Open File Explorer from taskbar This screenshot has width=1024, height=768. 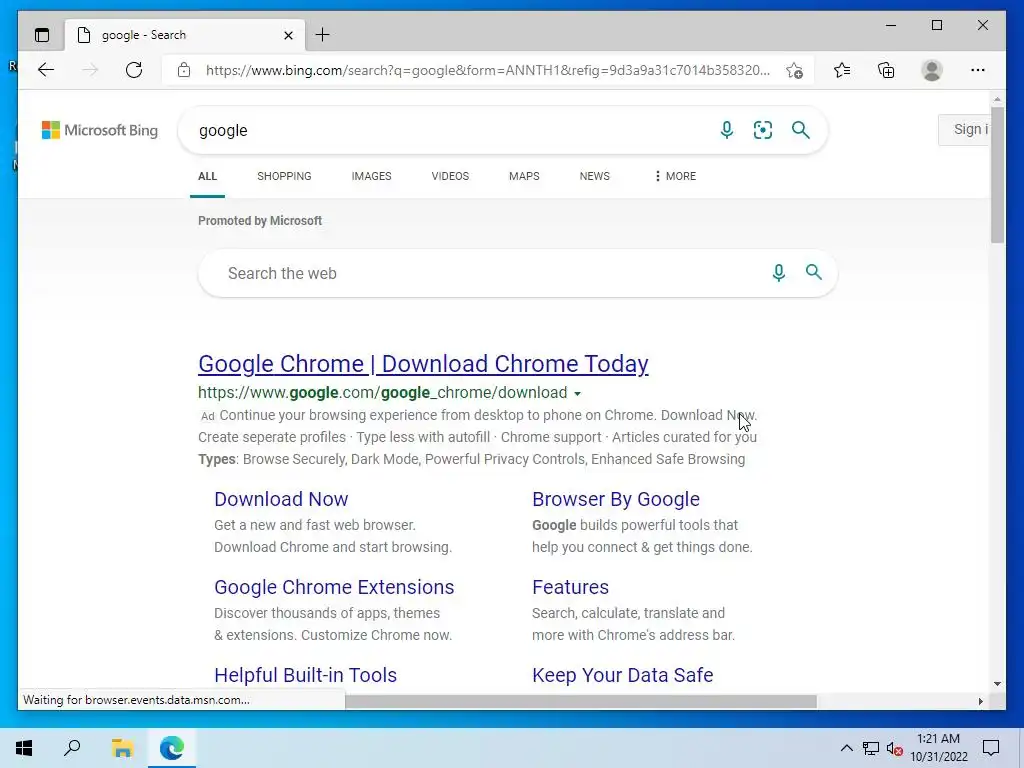tap(122, 748)
